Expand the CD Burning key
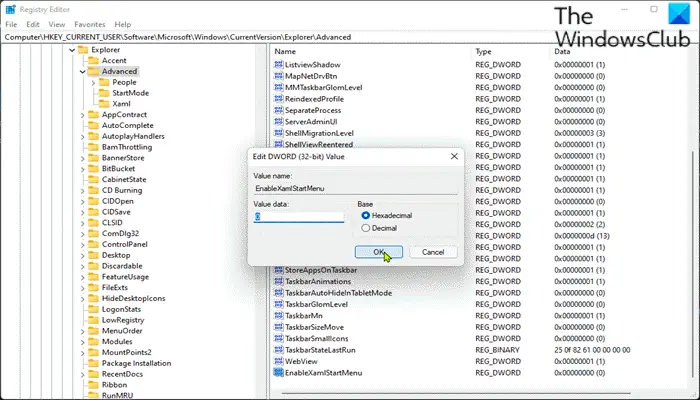The width and height of the screenshot is (700, 400). click(83, 191)
